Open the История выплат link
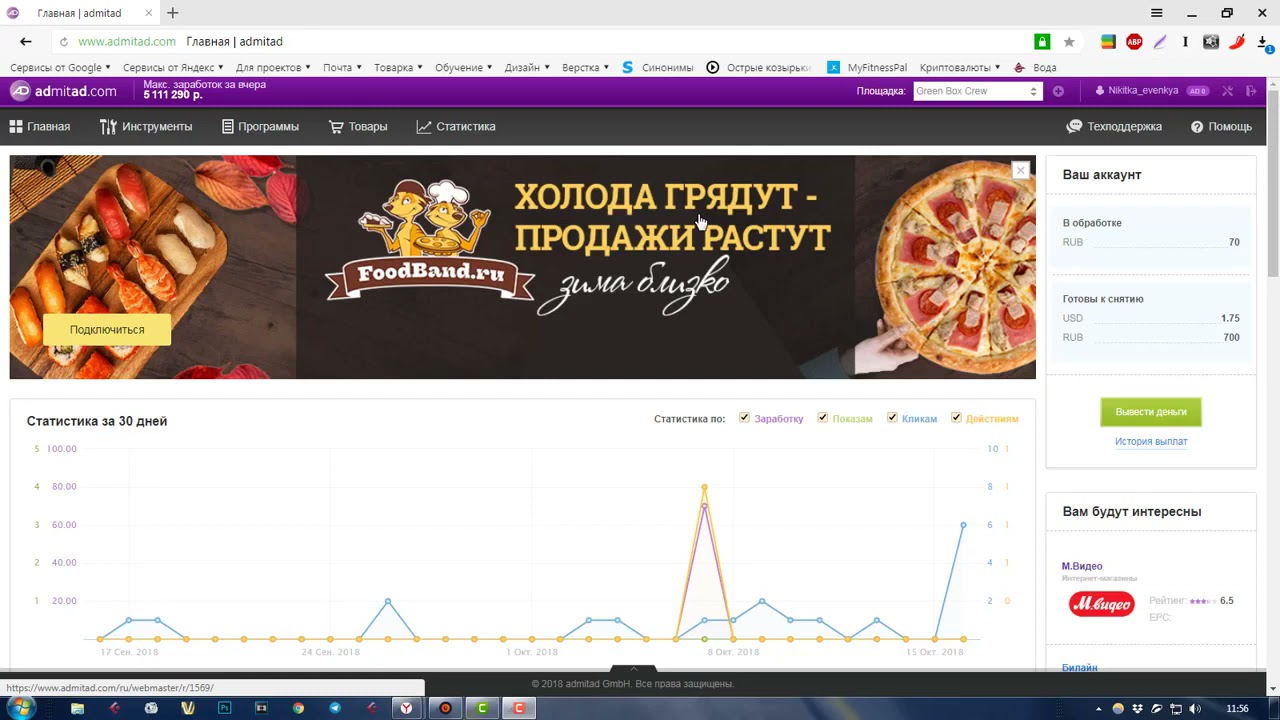Screen dimensions: 1280x720 point(1151,441)
